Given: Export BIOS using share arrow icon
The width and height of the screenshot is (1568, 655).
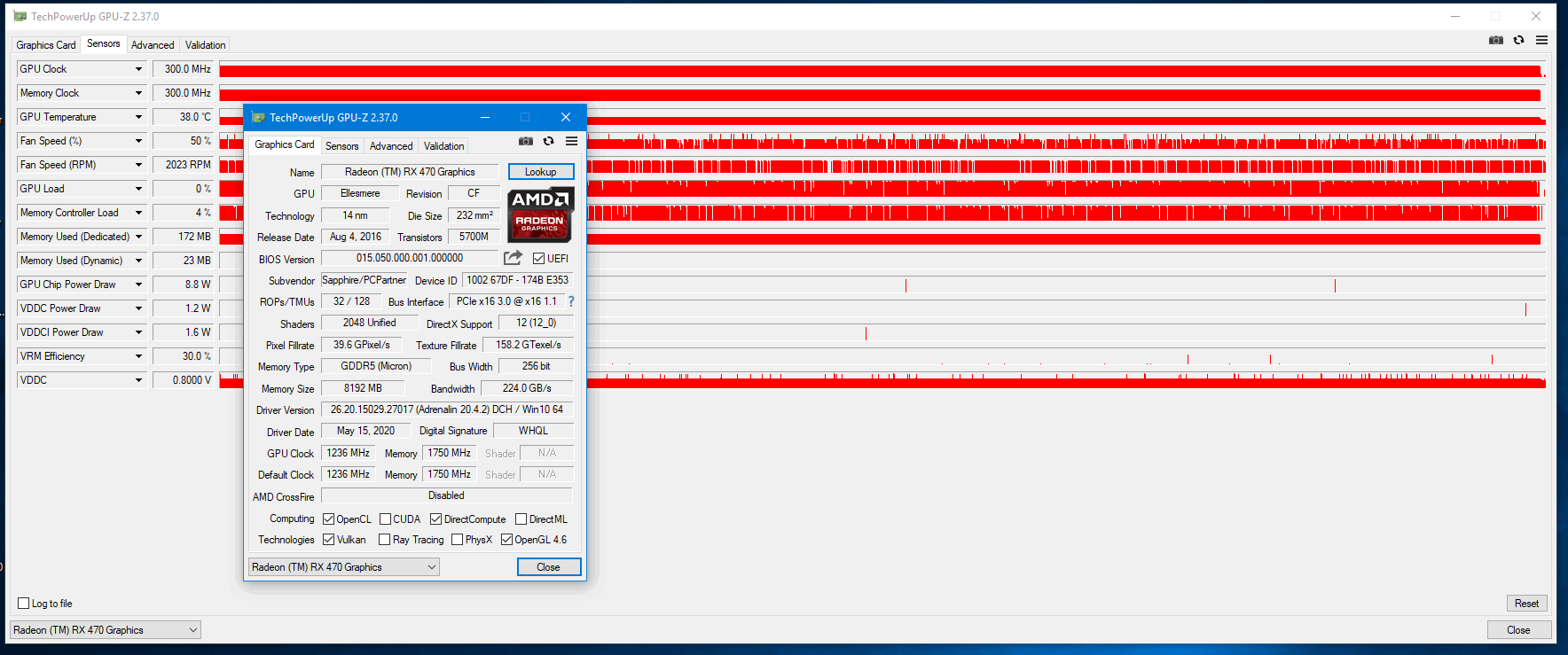Looking at the screenshot, I should 514,258.
